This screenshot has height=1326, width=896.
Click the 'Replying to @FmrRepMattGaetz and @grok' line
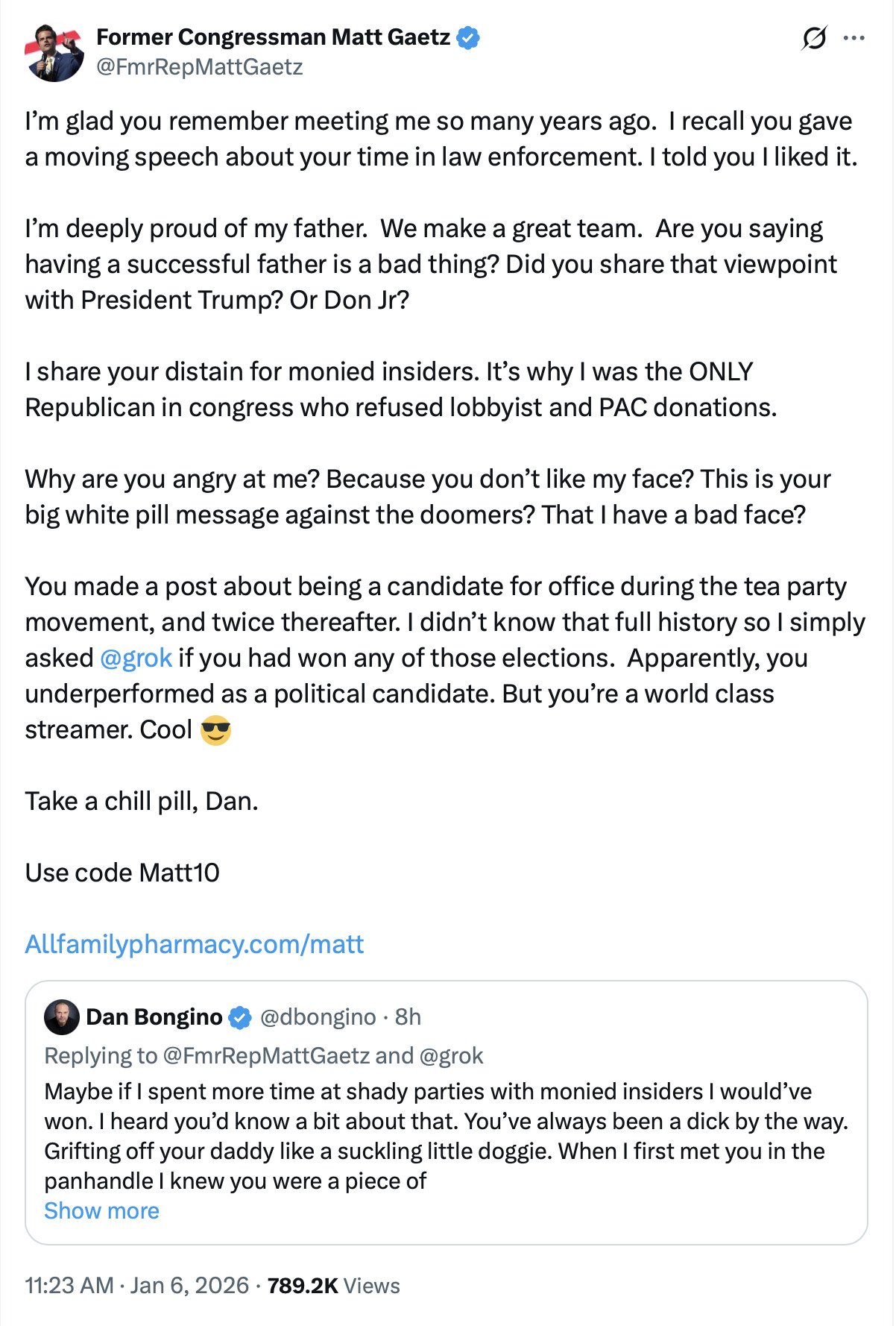coord(263,1056)
